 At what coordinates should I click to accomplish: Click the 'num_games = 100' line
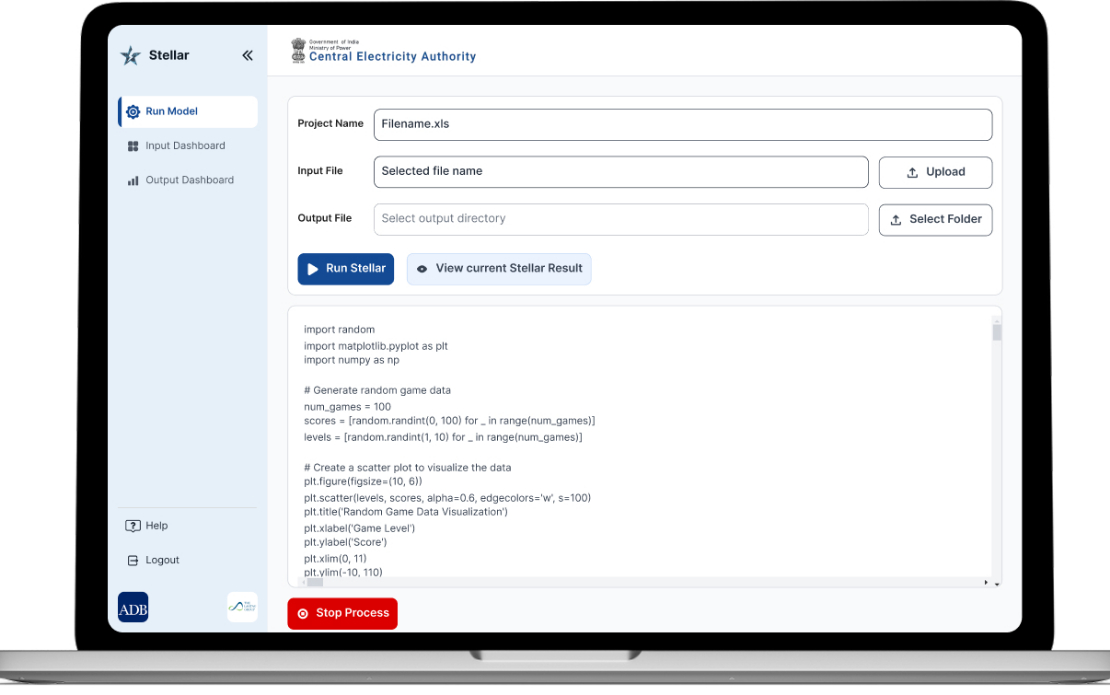[347, 407]
